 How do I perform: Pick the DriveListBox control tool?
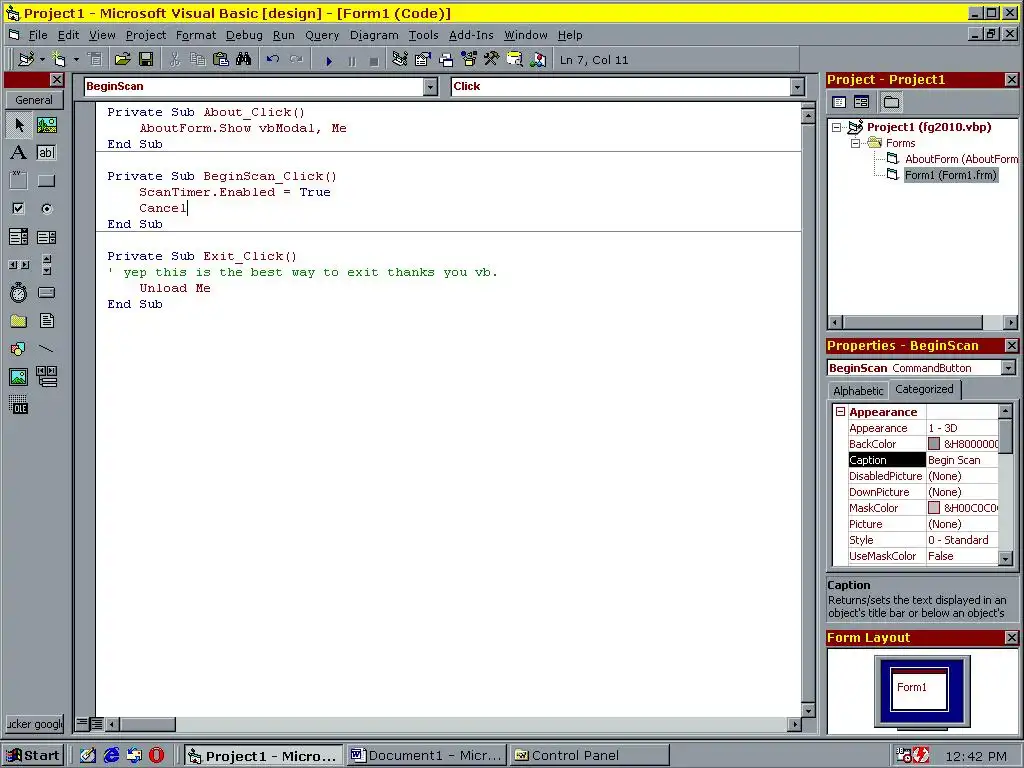[x=46, y=293]
